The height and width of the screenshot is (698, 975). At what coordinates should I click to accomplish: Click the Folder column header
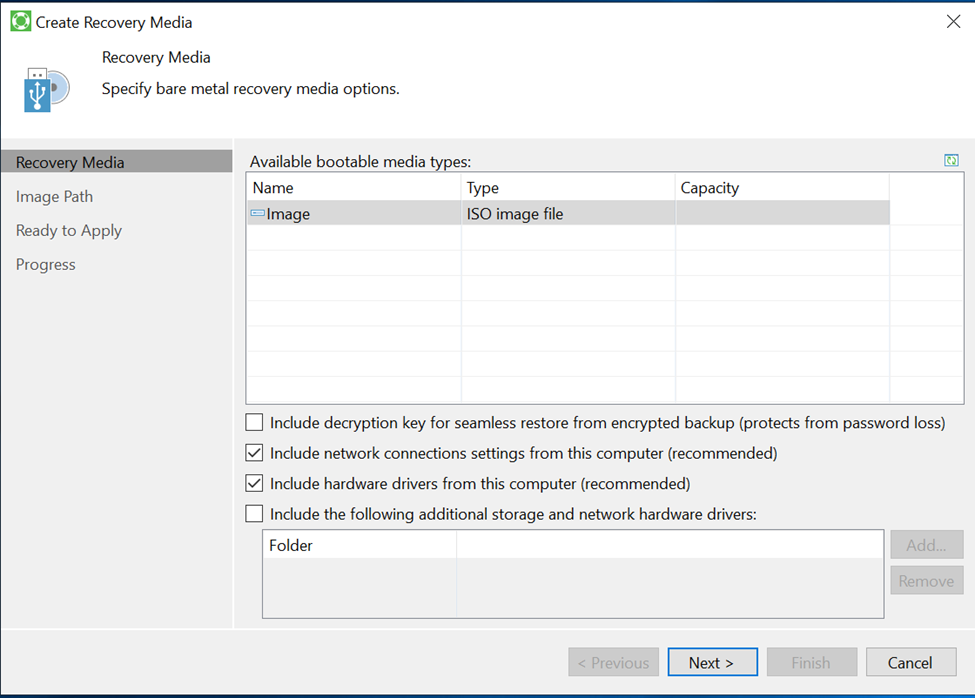(358, 546)
